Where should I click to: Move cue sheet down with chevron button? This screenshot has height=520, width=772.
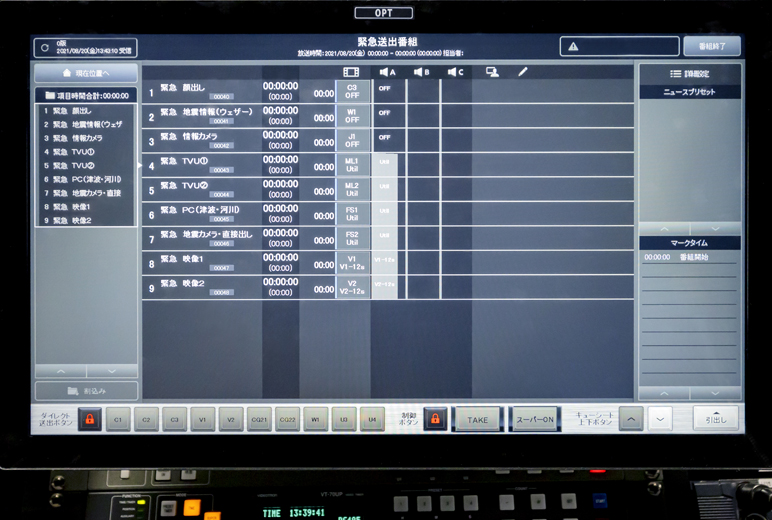pyautogui.click(x=660, y=420)
